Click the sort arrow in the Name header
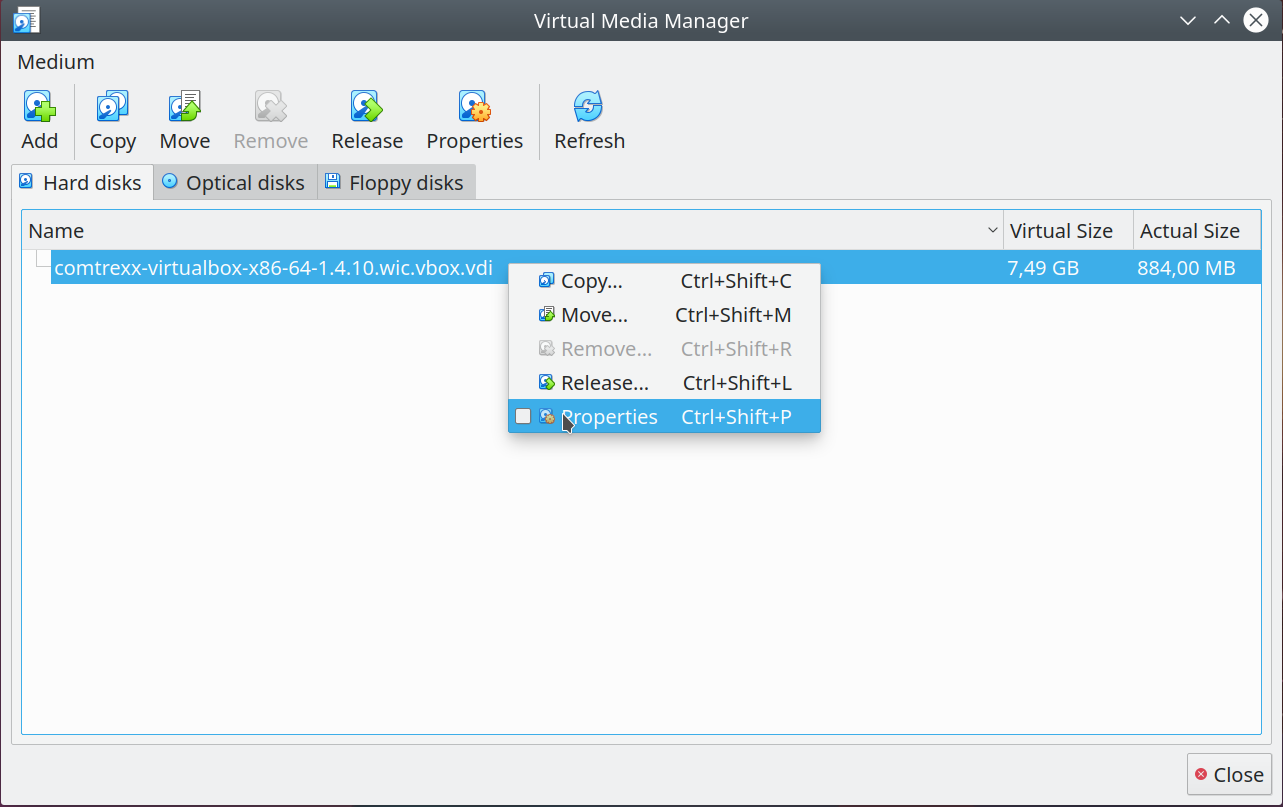This screenshot has height=807, width=1283. [x=993, y=231]
